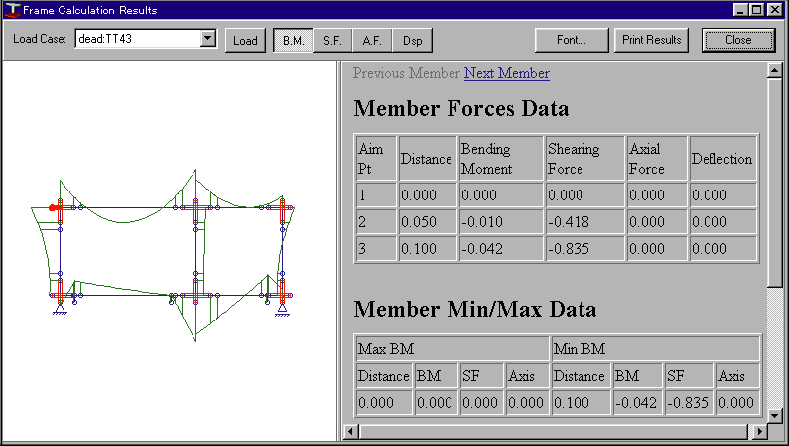Close the results window using the Close button

pos(738,41)
